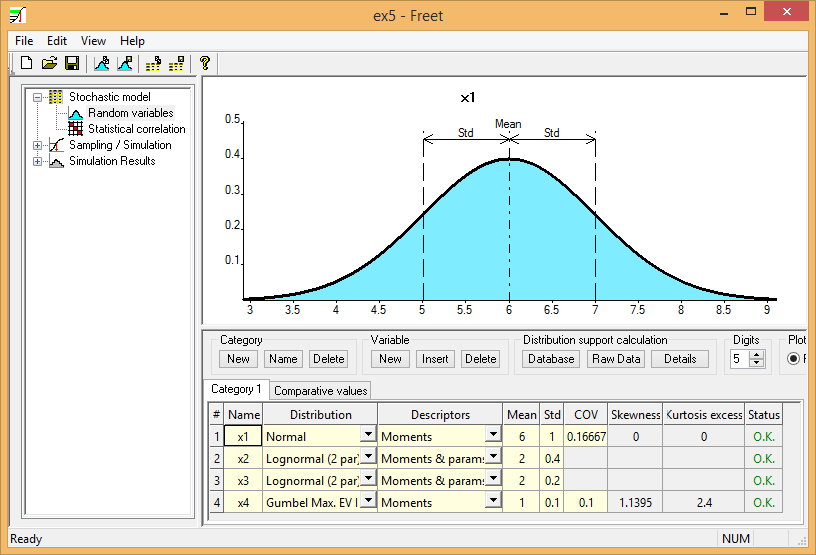This screenshot has height=555, width=816.
Task: Click the Raw Data button
Action: click(616, 359)
